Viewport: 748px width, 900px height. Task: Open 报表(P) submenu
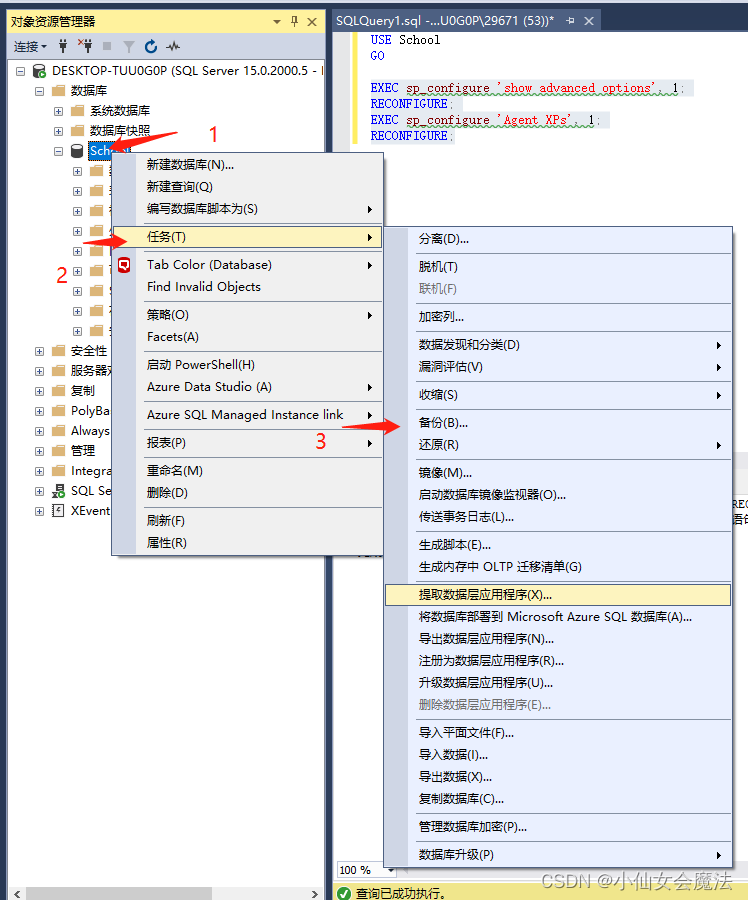coord(248,443)
